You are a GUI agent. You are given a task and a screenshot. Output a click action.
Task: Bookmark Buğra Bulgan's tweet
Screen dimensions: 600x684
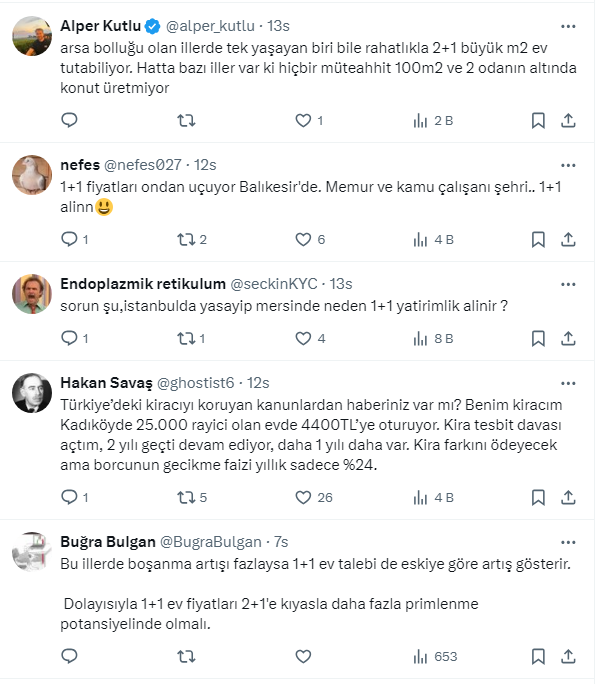(538, 657)
